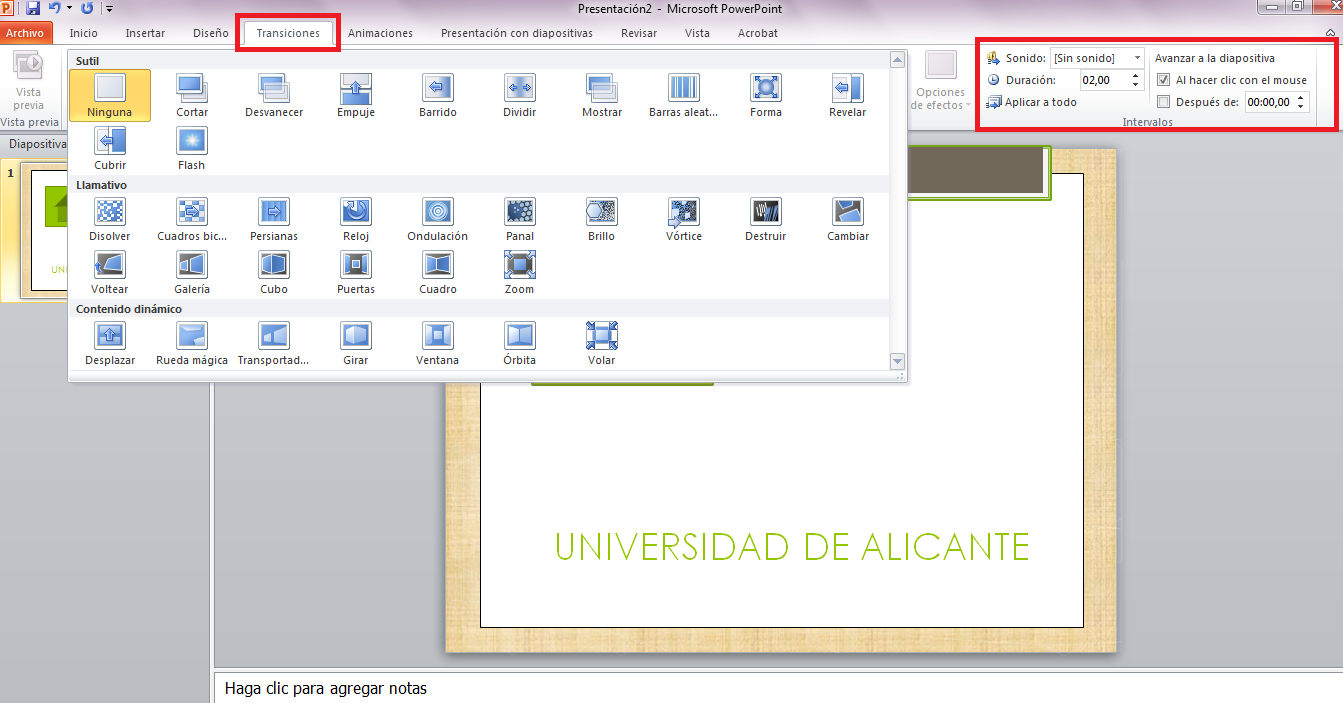Image resolution: width=1343 pixels, height=703 pixels.
Task: Apply the Brillo transition
Action: 602,219
